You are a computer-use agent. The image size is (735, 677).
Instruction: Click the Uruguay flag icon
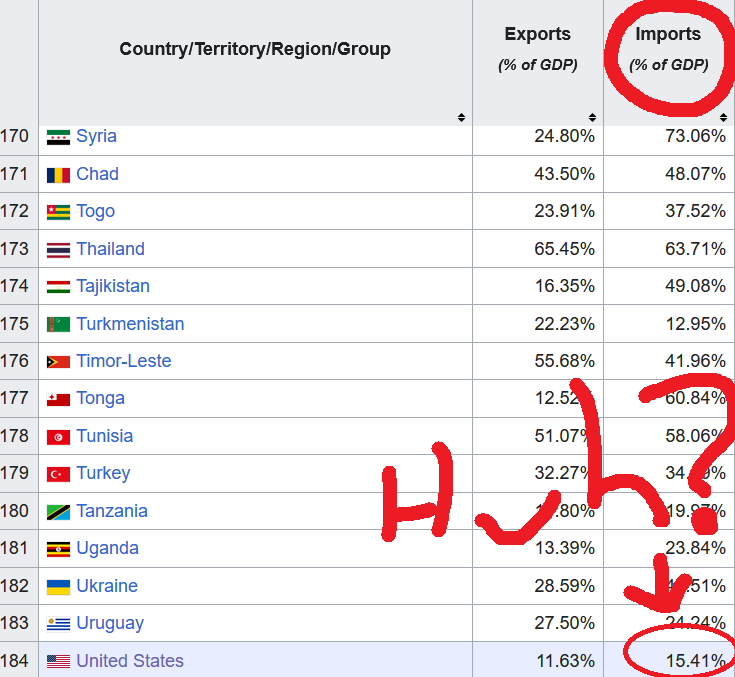coord(58,624)
